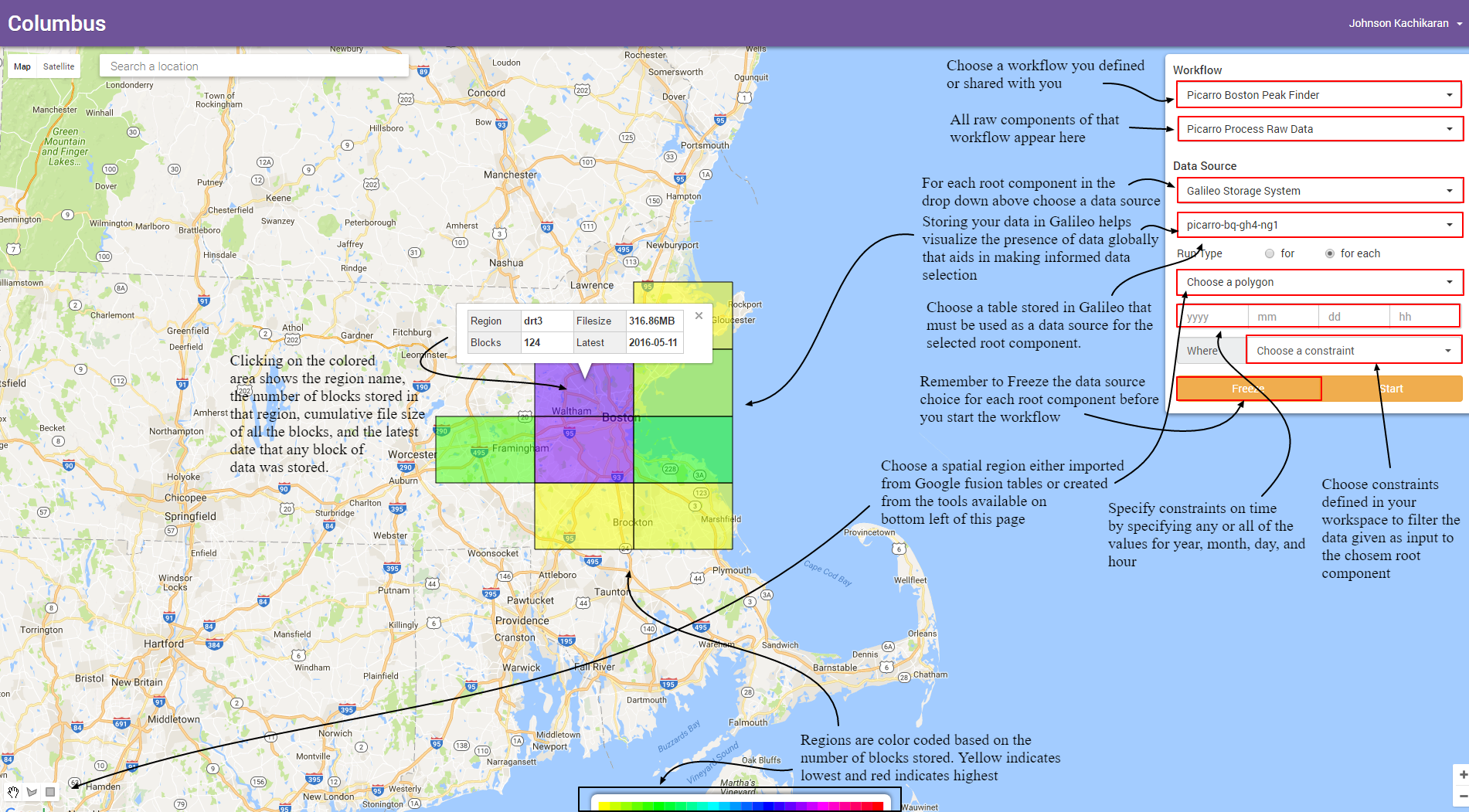Click the dd day field
Viewport: 1469px width, 812px height.
1354,316
